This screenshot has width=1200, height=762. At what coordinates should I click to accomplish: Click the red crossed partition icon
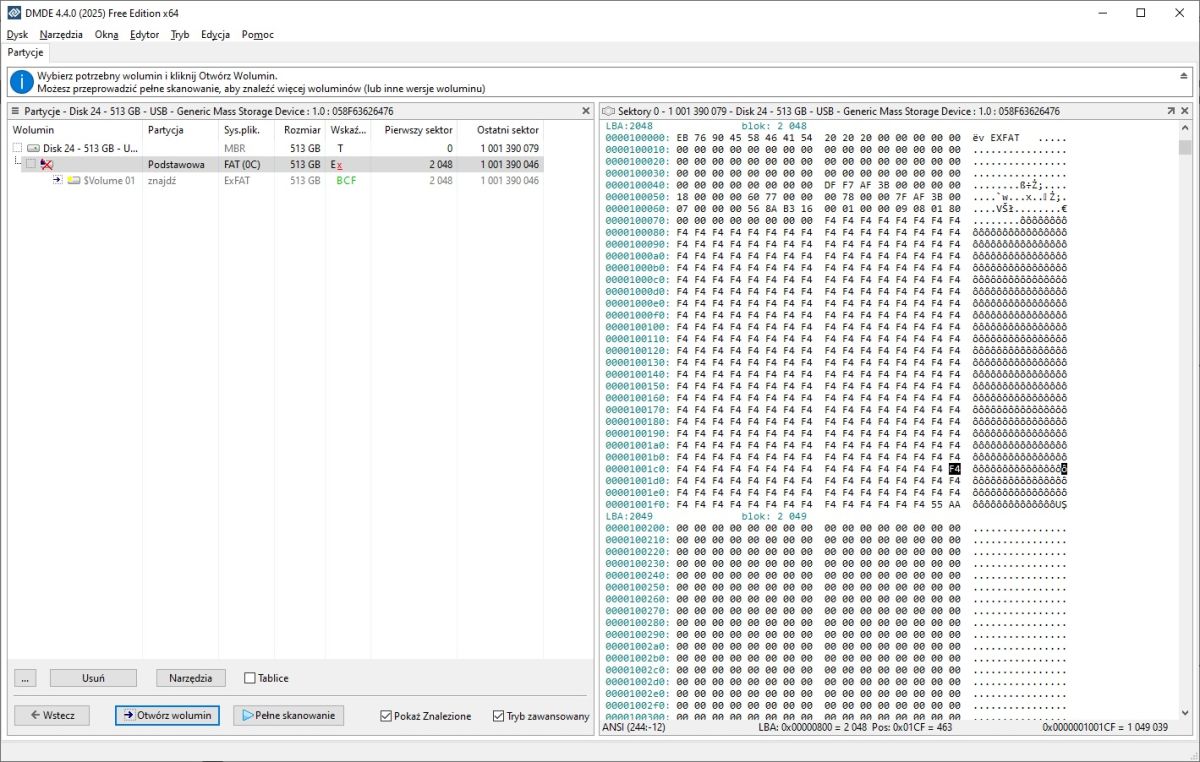point(47,164)
